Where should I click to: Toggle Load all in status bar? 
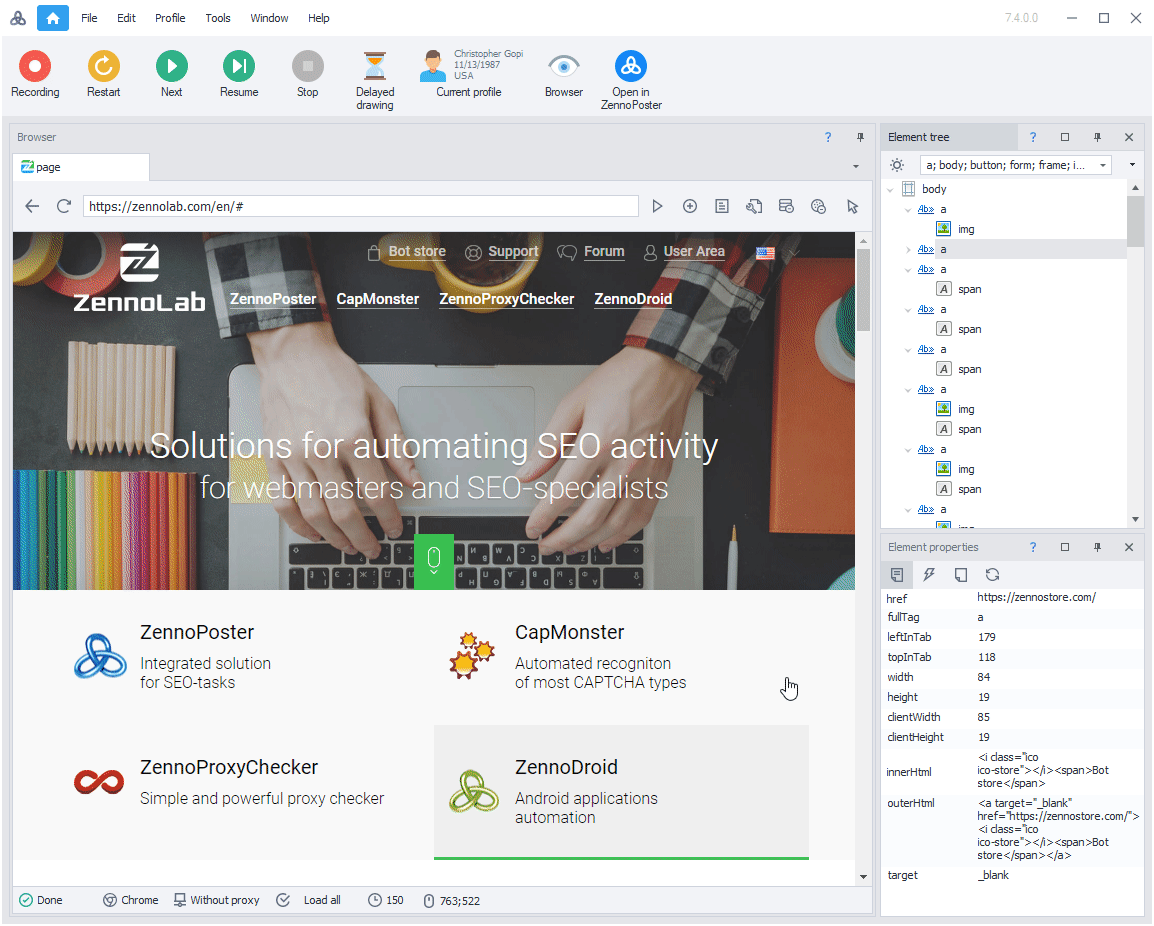click(309, 900)
